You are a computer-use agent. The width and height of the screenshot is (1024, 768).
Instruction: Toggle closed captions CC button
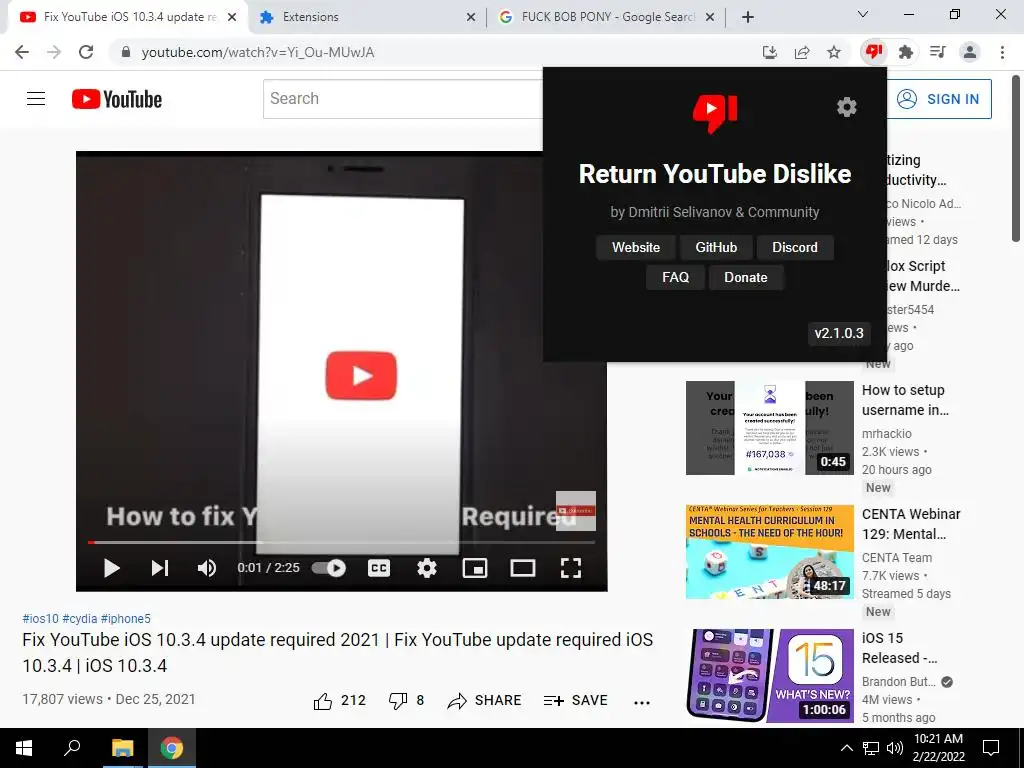(x=379, y=568)
